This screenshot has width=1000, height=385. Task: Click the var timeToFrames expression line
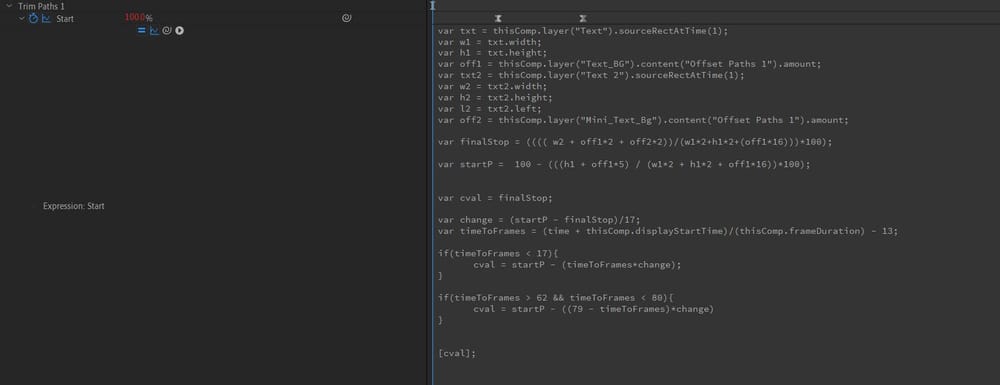click(668, 231)
